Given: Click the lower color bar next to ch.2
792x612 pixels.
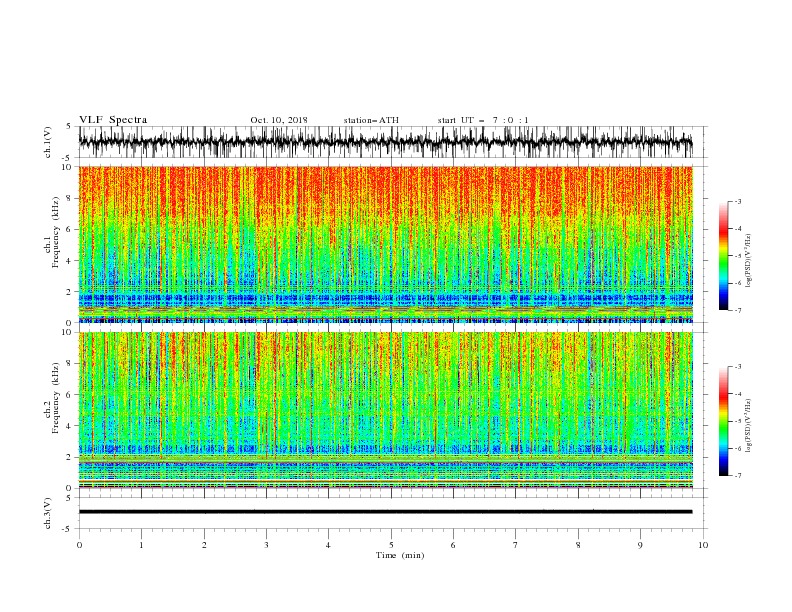Looking at the screenshot, I should coord(723,421).
